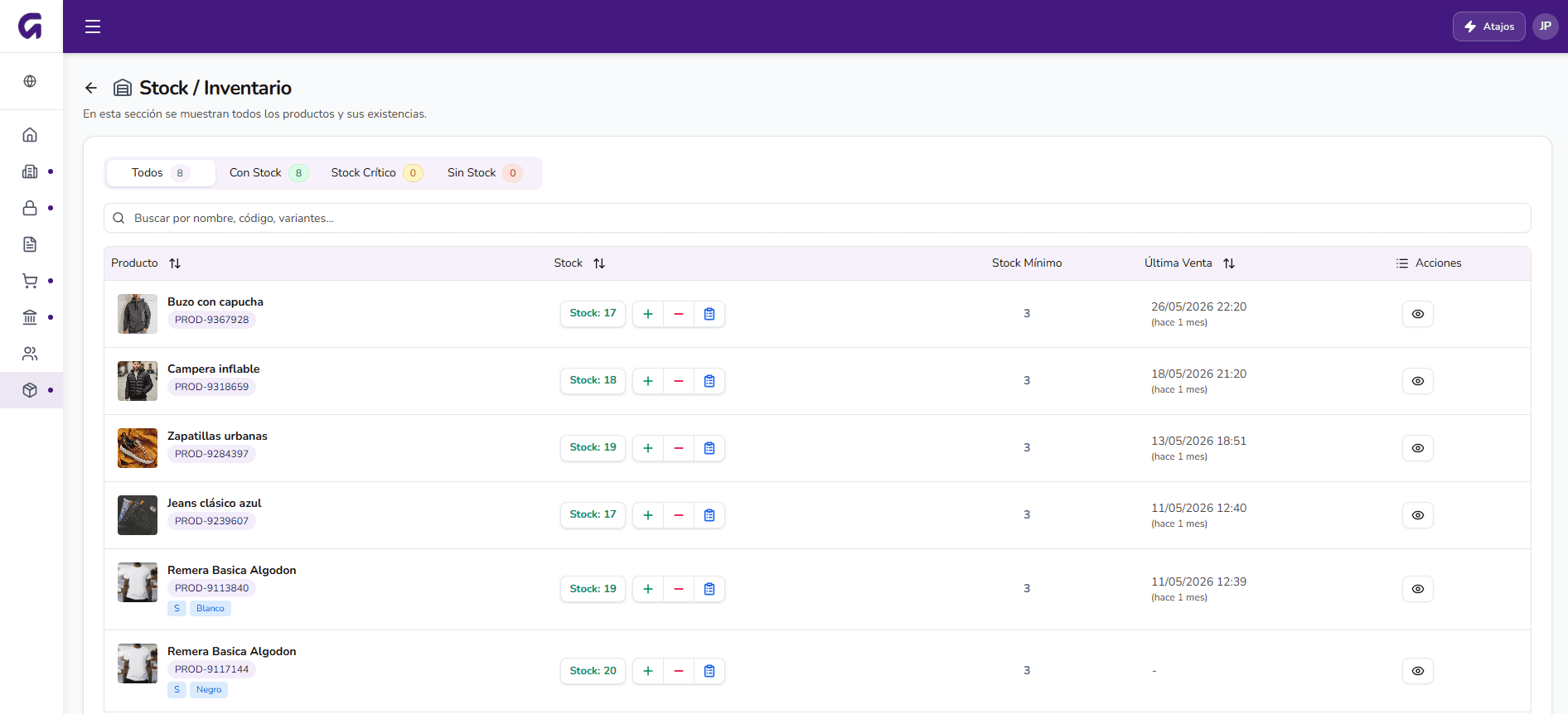View details of Campera inflable with eye icon
1568x714 pixels.
click(1418, 381)
